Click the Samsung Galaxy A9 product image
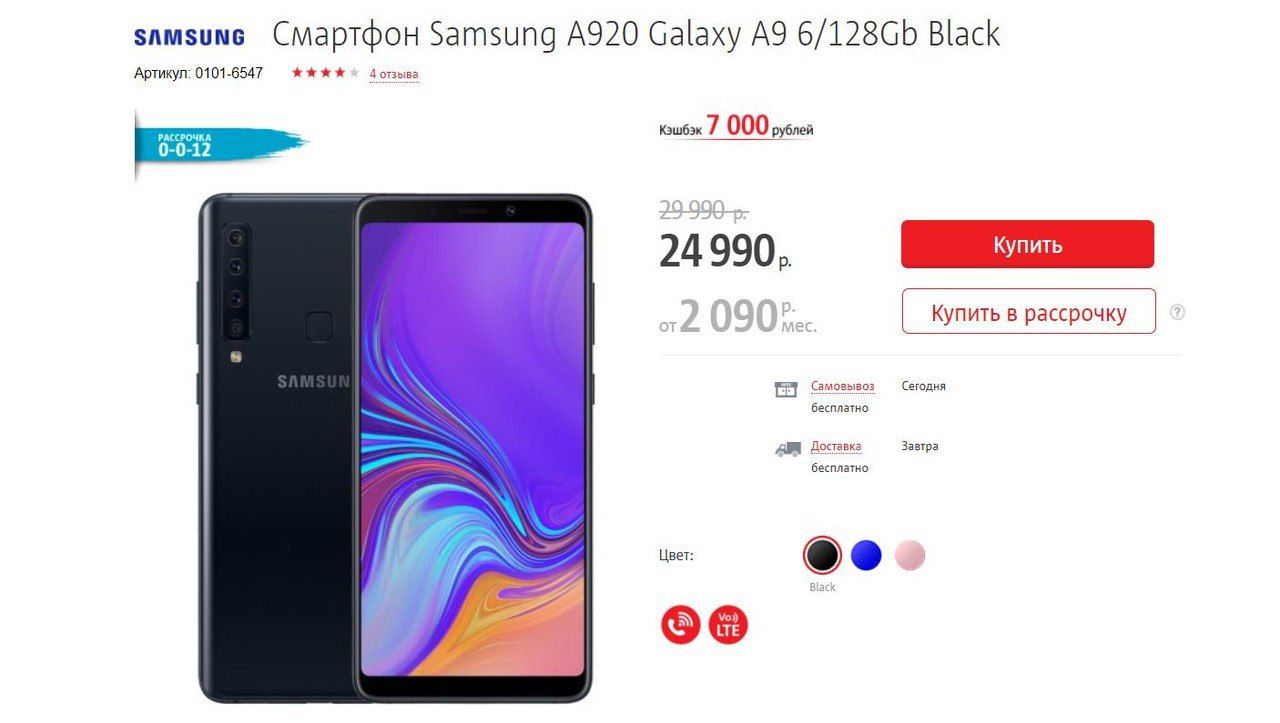 tap(396, 448)
